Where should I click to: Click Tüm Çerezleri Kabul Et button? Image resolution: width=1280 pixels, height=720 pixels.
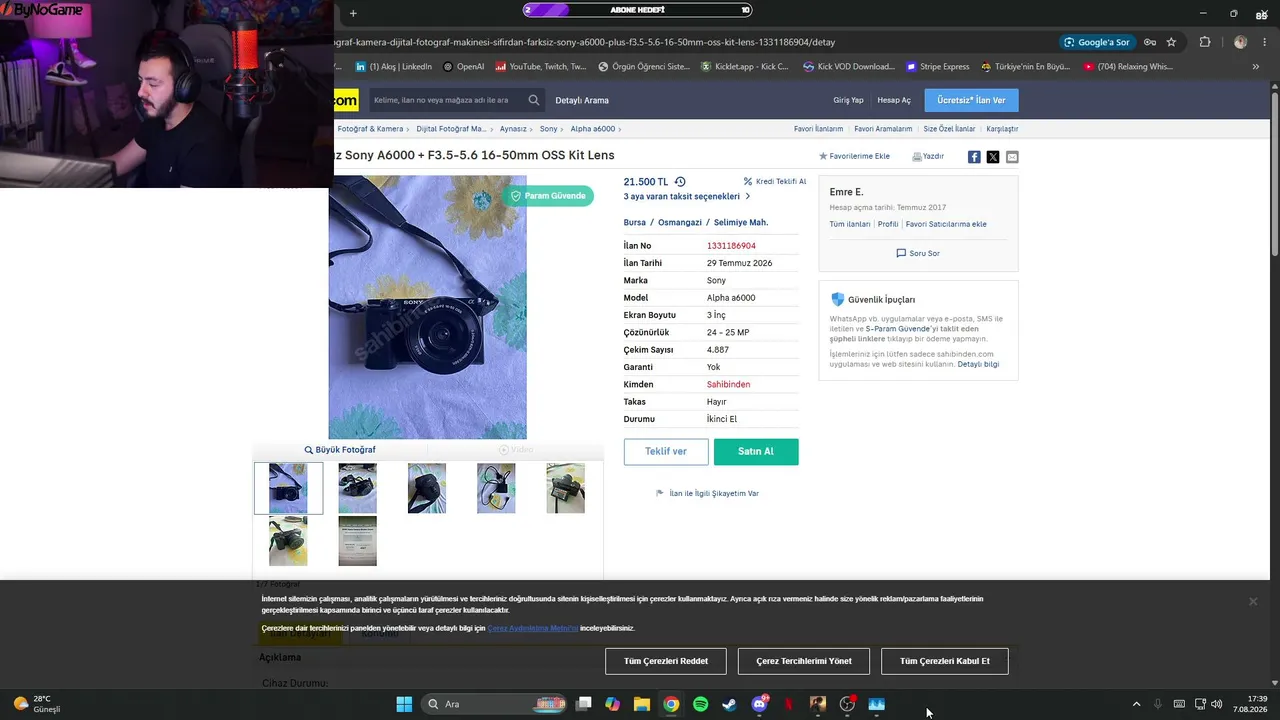tap(944, 661)
